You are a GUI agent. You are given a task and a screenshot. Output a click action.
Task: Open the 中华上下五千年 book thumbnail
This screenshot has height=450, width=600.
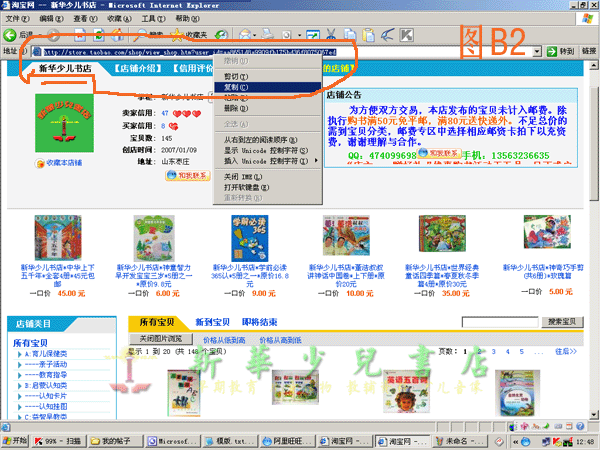coord(58,238)
